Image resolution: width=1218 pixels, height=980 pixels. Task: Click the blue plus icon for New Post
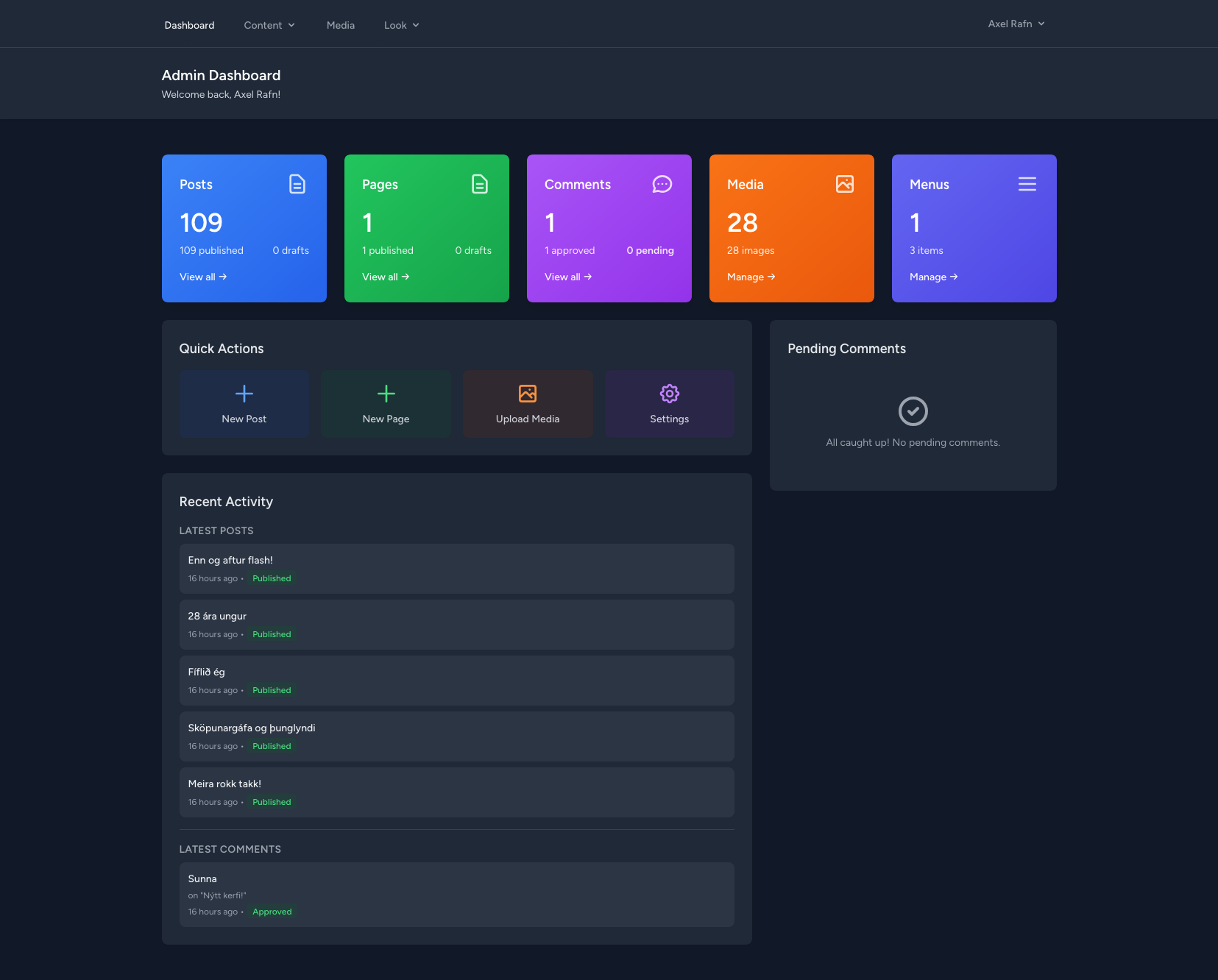click(244, 394)
